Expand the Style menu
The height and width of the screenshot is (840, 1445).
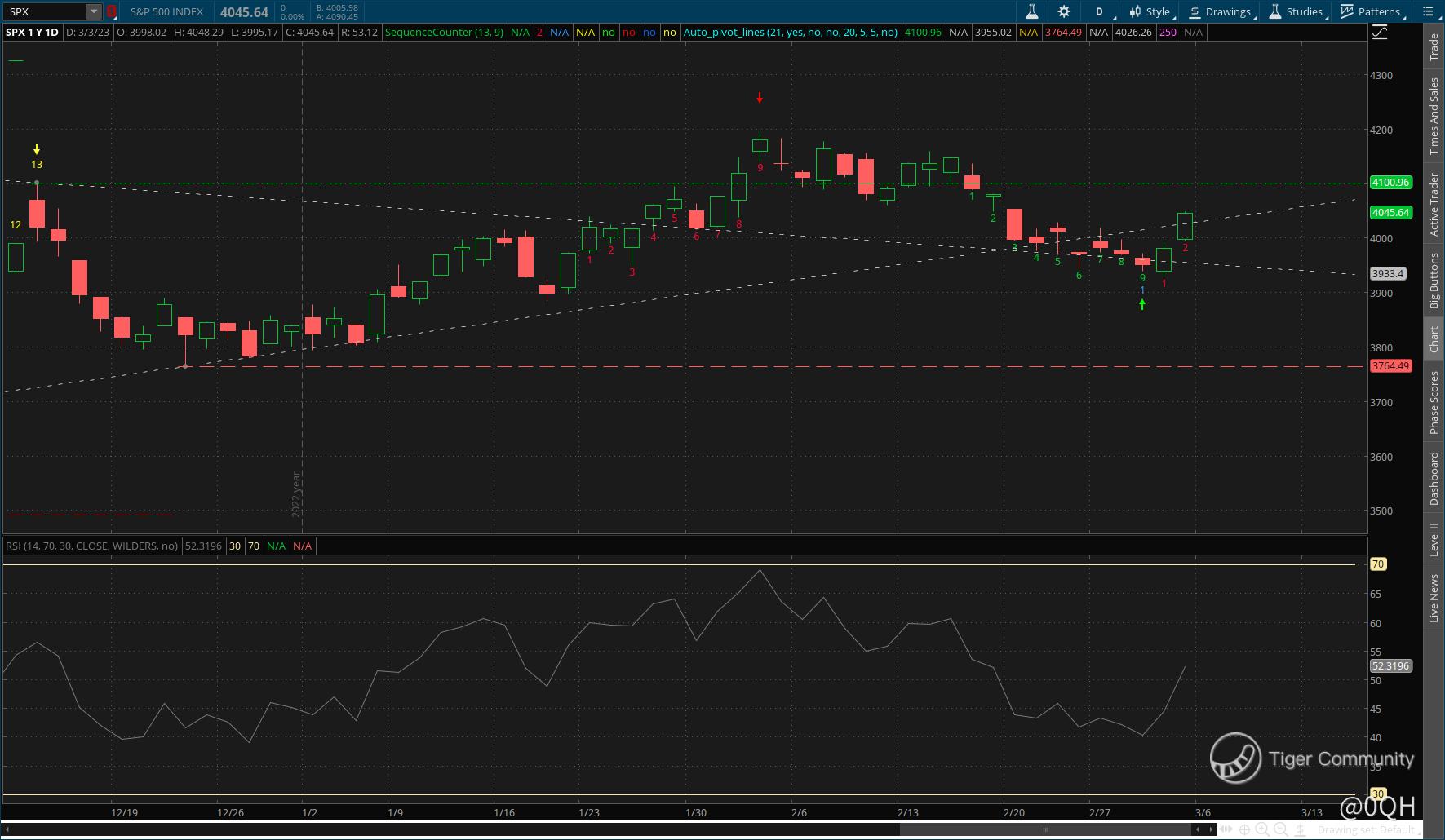1150,11
